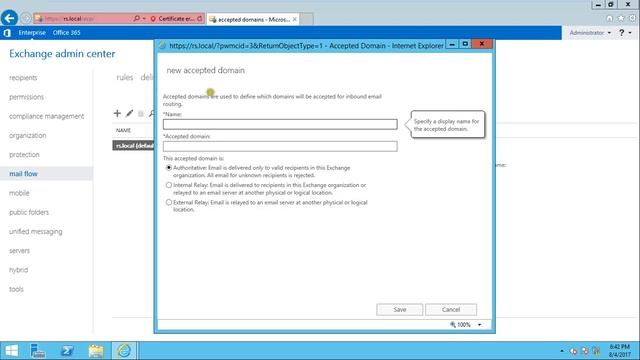Click the search magnifier in address bar
This screenshot has height=360, width=640.
point(136,18)
